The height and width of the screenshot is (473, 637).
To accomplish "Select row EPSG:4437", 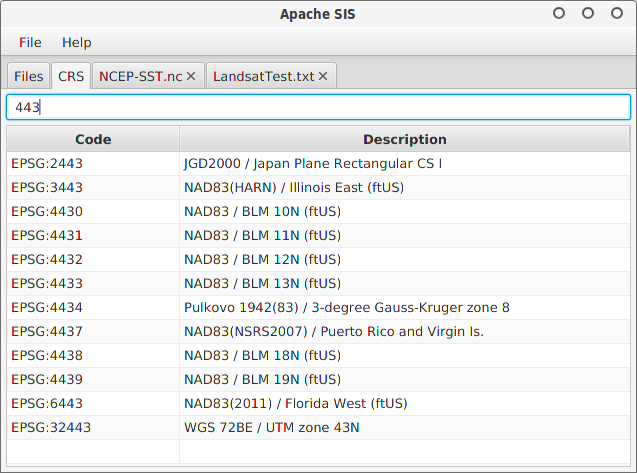I will click(x=318, y=331).
